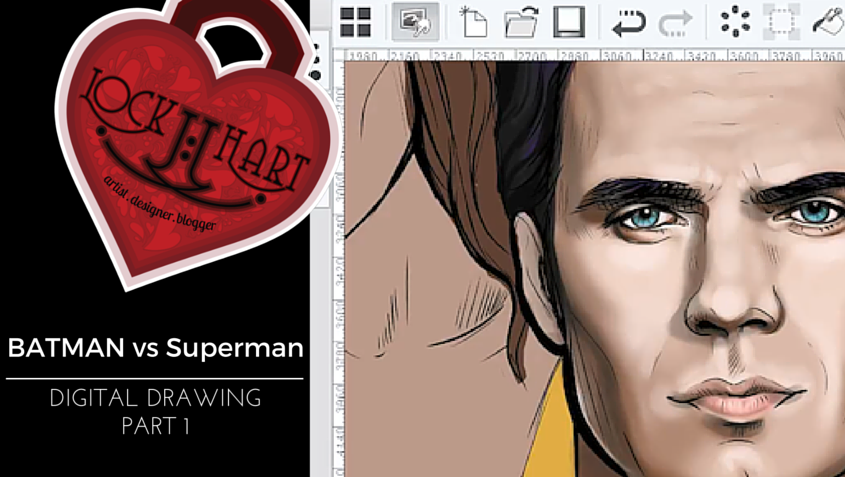Select the dashed-square selection icon
Image resolution: width=845 pixels, height=477 pixels.
[781, 21]
